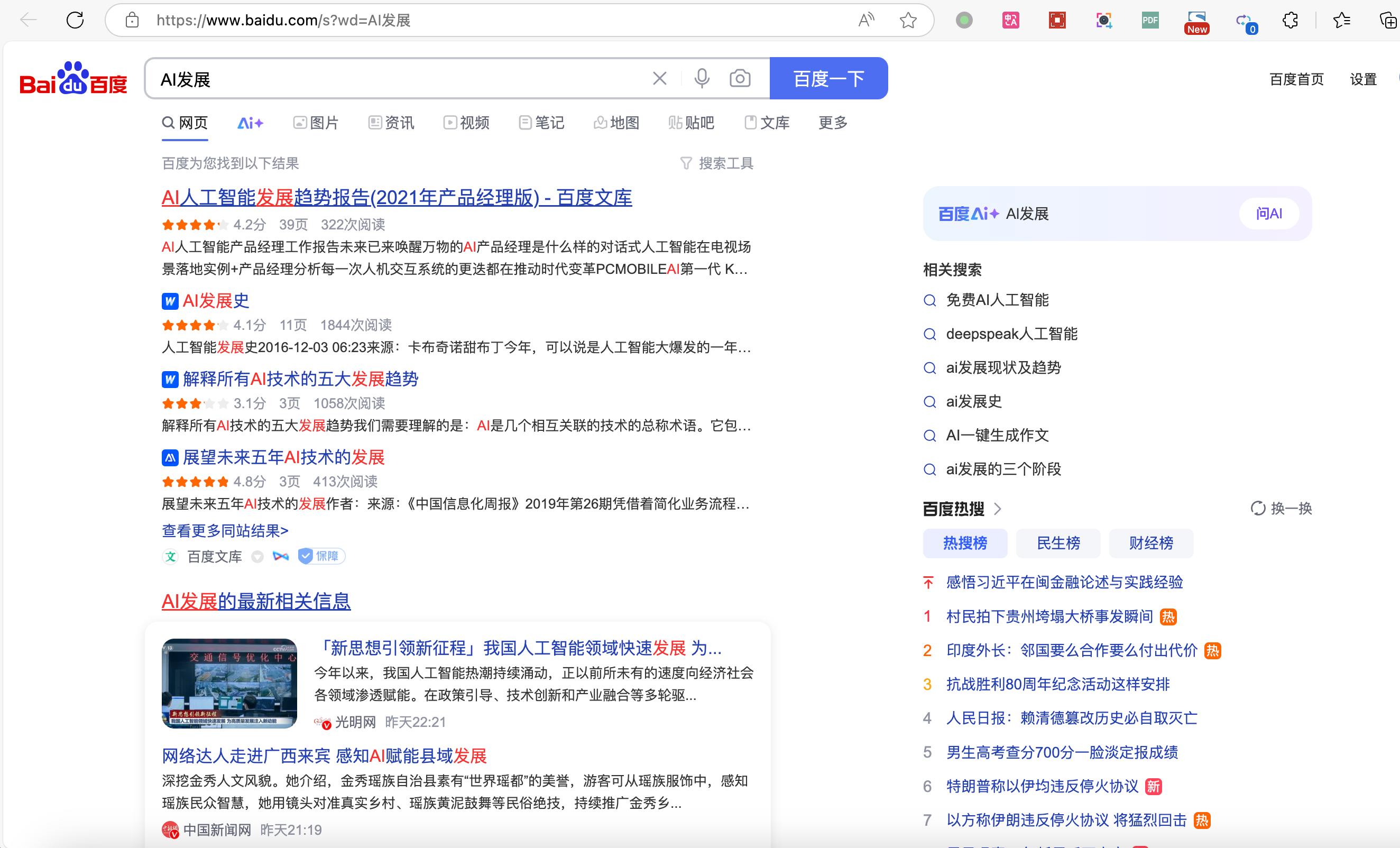Open 解释所有AI技术的五大发展趋势 result
The width and height of the screenshot is (1400, 848).
pyautogui.click(x=301, y=379)
